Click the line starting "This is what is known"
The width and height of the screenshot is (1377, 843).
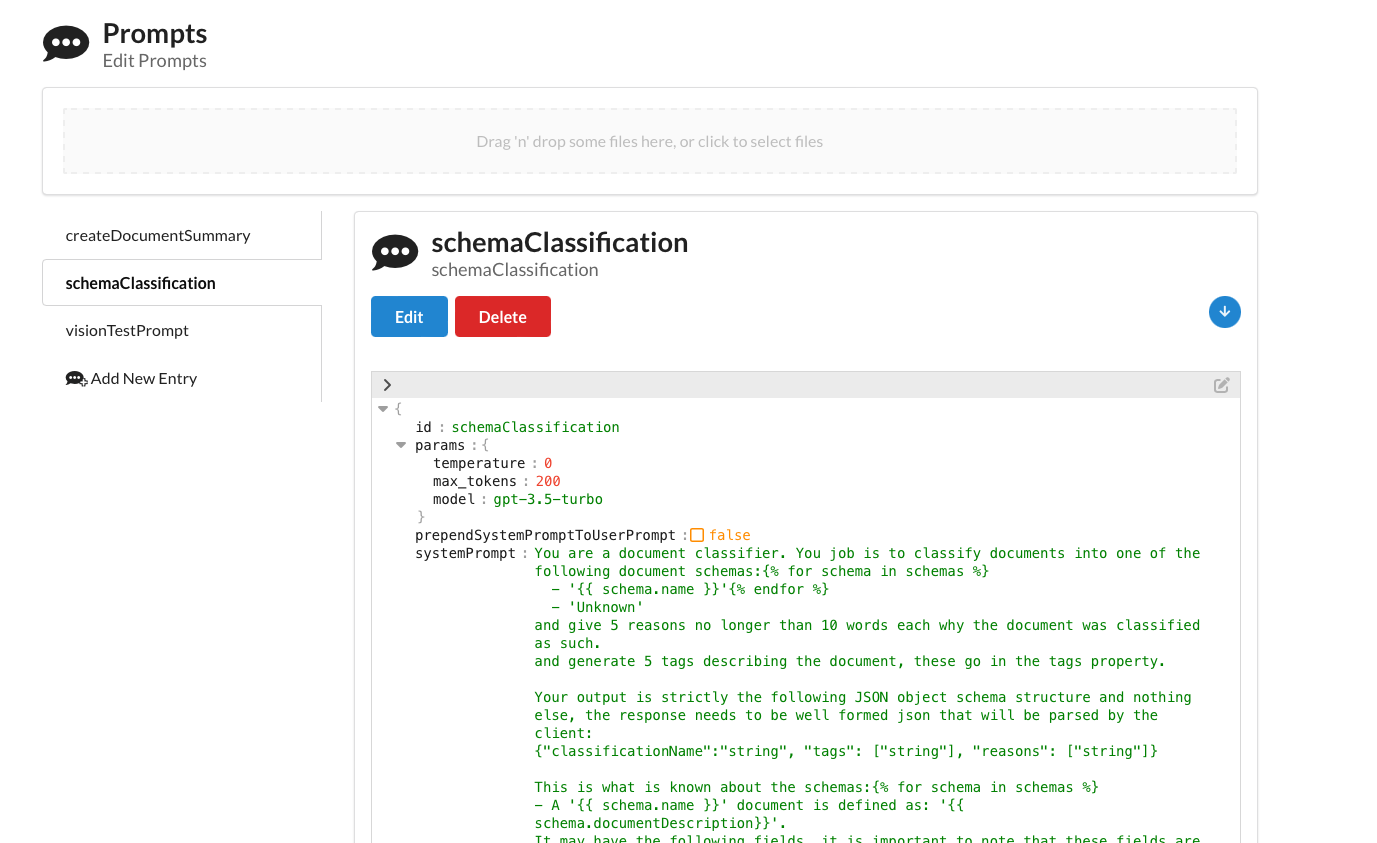(x=816, y=787)
